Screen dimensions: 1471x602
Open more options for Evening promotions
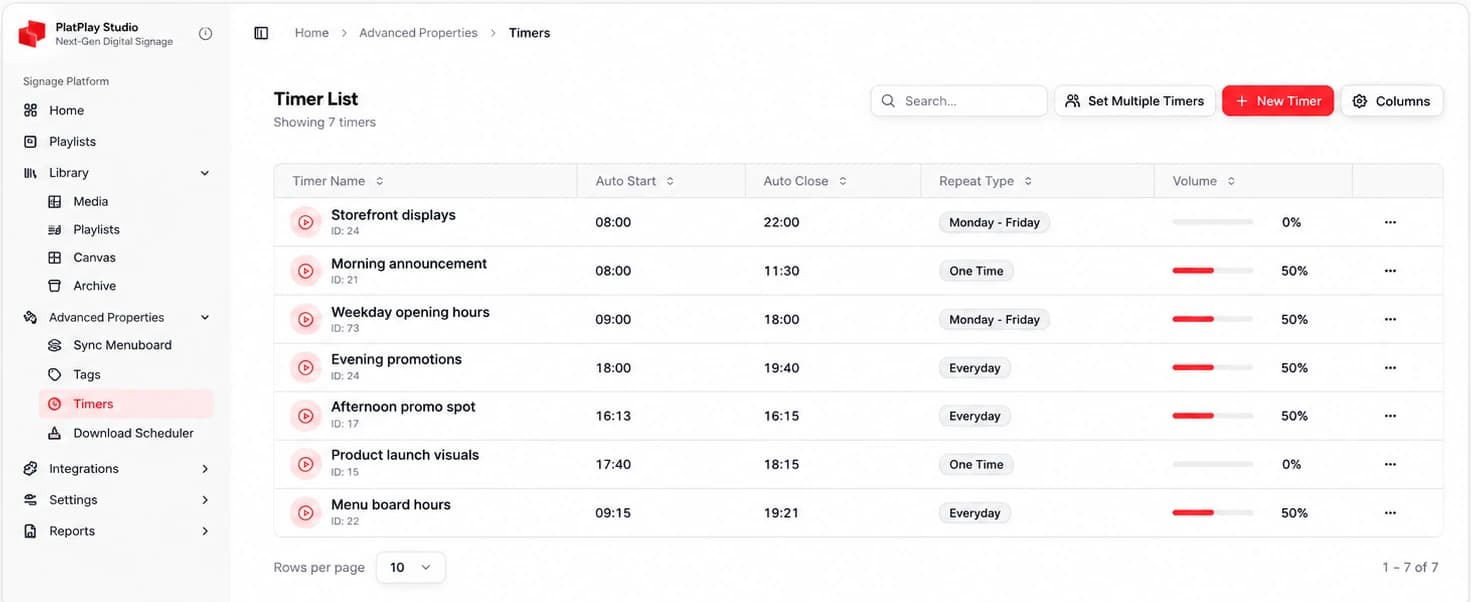pos(1390,367)
